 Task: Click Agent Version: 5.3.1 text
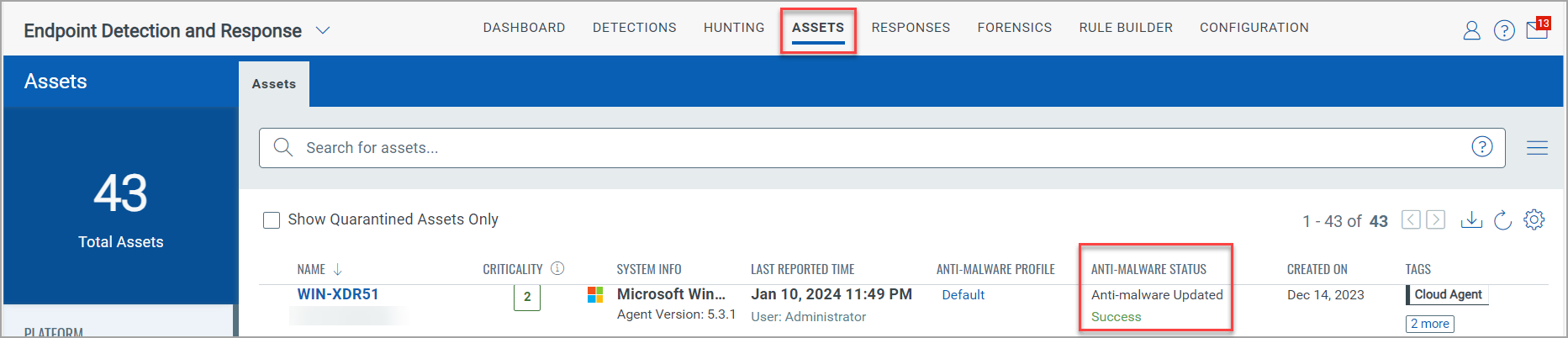(676, 314)
